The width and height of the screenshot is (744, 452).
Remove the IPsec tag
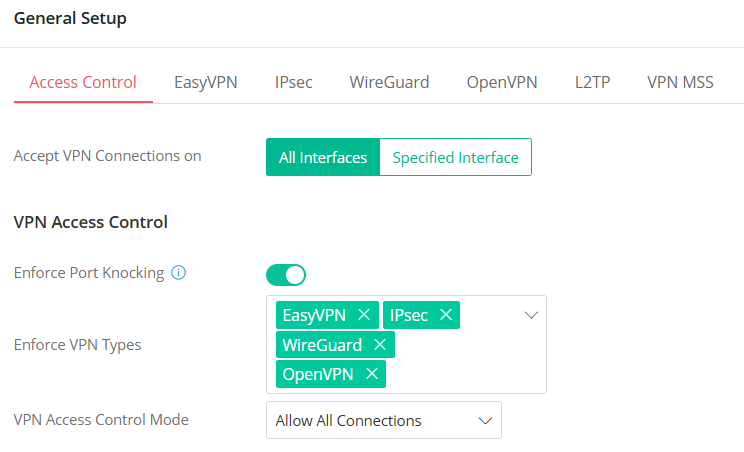coord(446,315)
